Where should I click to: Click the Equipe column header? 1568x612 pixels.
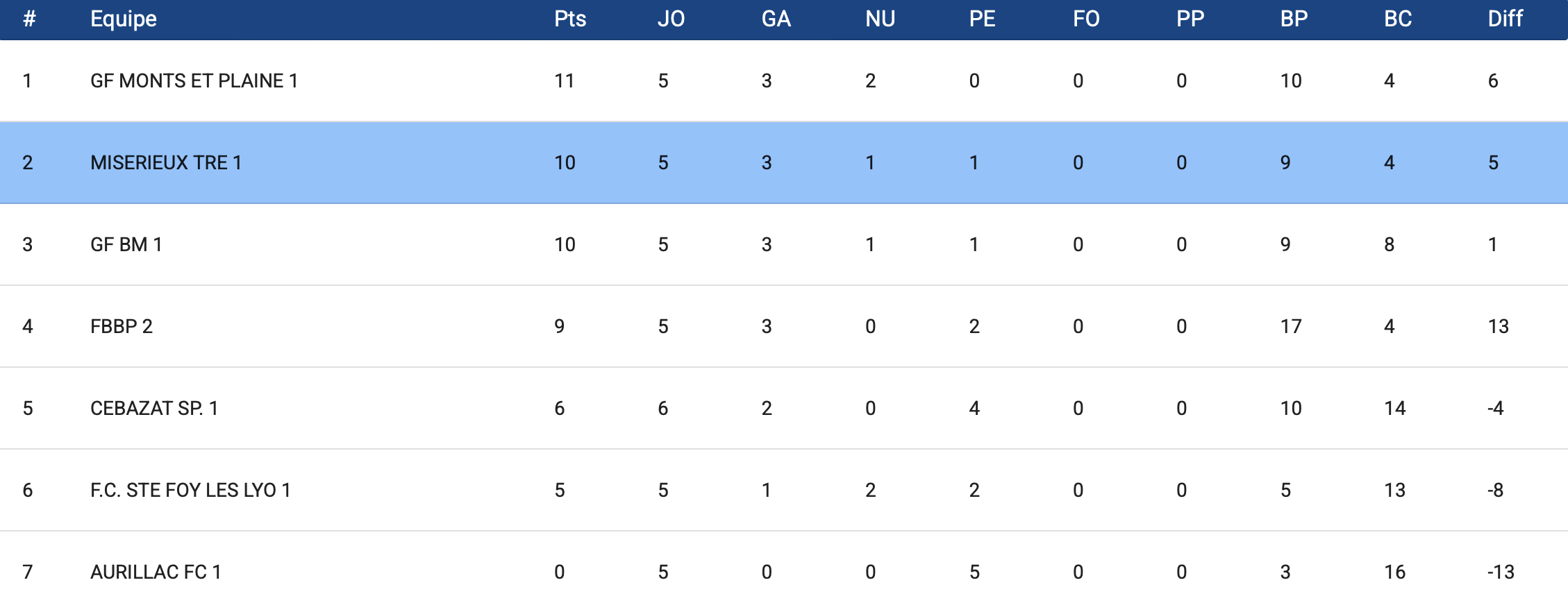[x=124, y=19]
